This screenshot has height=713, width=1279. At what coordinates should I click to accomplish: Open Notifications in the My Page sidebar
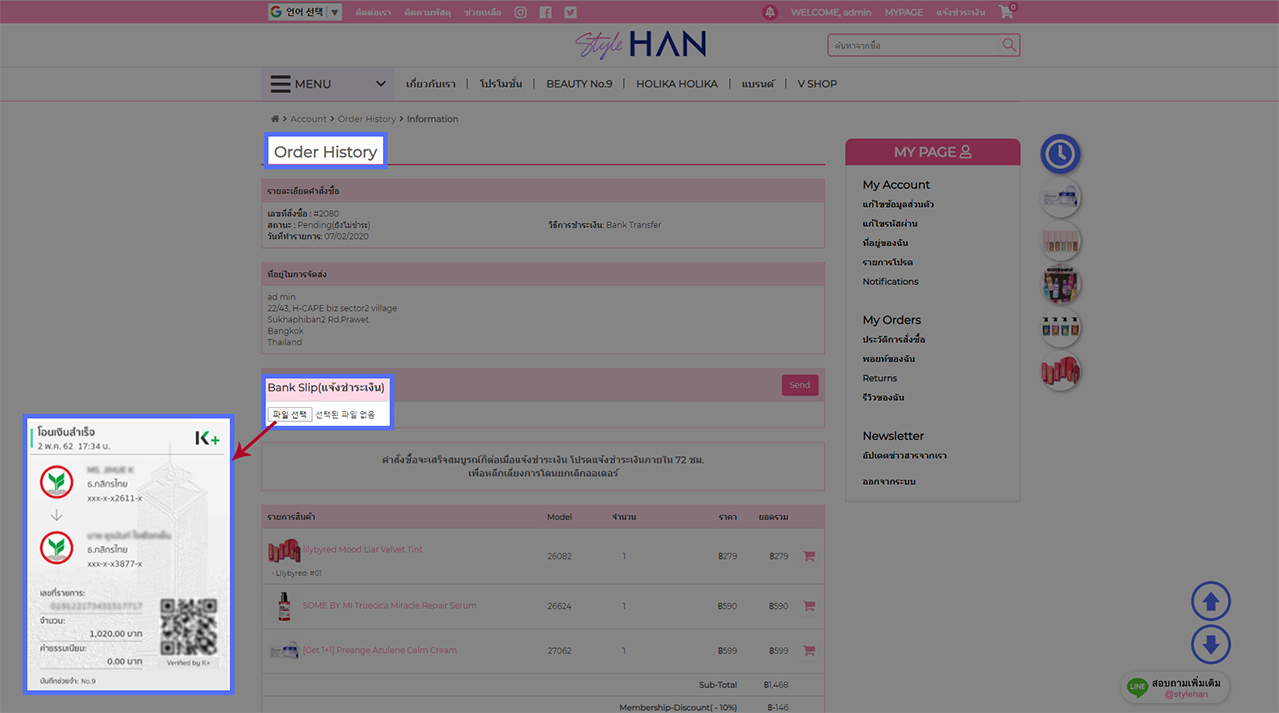tap(890, 281)
